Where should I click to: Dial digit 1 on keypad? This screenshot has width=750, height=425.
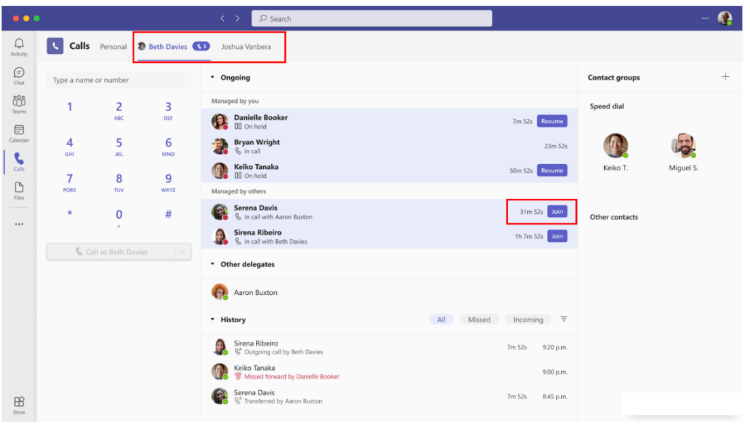pyautogui.click(x=70, y=107)
